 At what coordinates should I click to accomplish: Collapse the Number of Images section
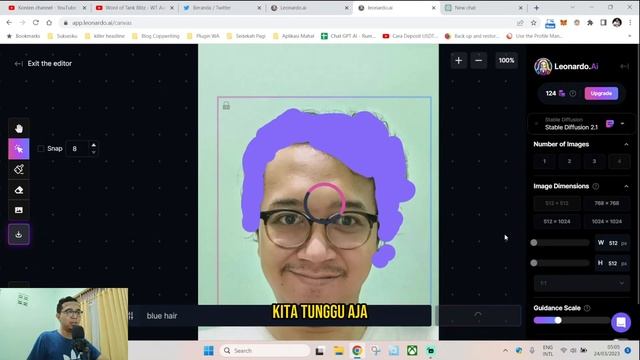tap(626, 144)
